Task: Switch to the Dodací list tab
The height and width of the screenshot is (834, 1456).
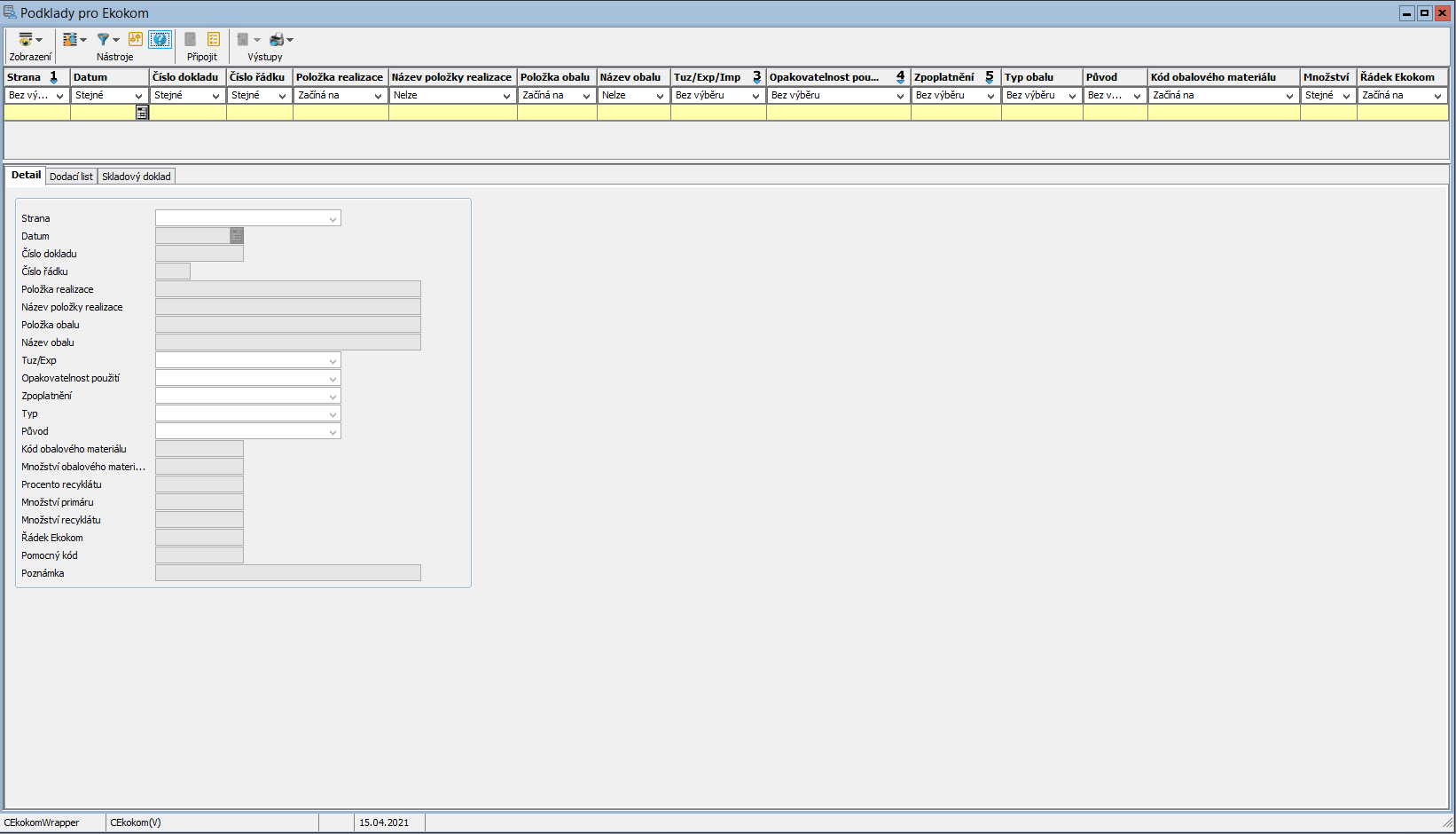Action: click(x=71, y=177)
